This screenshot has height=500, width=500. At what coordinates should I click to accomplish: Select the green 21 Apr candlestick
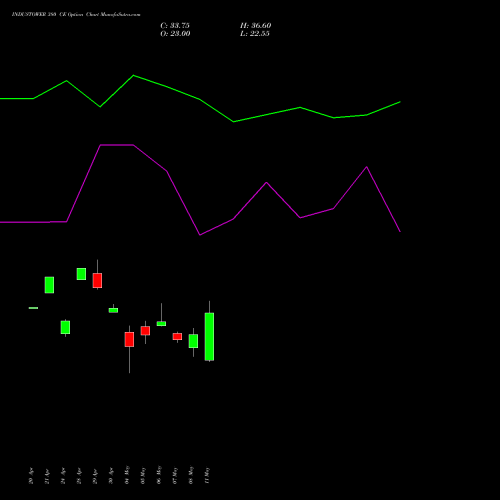pyautogui.click(x=49, y=285)
